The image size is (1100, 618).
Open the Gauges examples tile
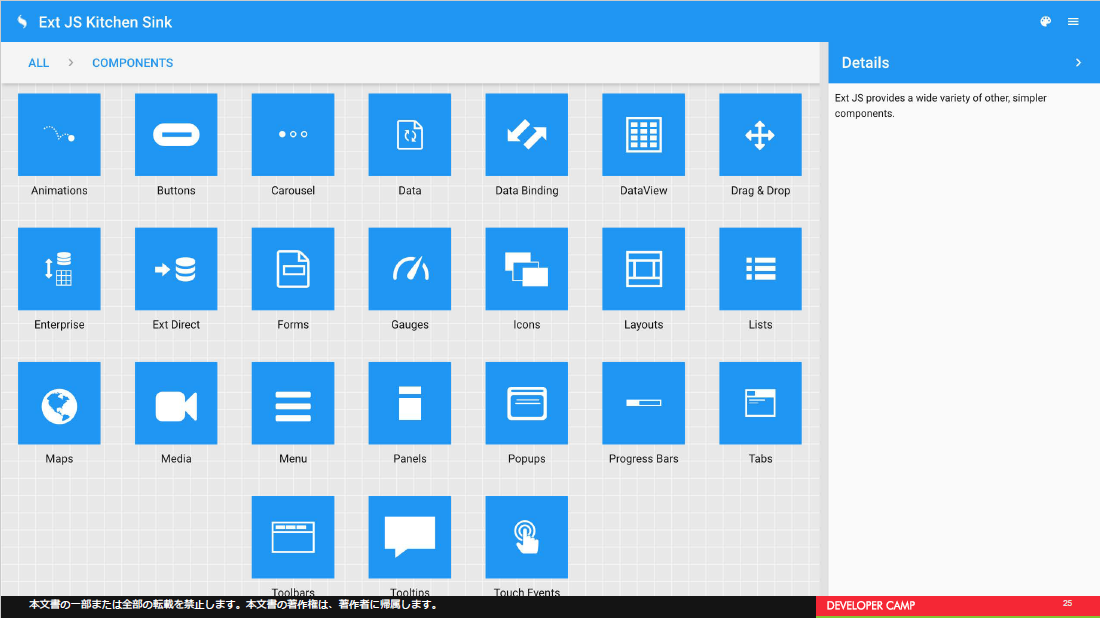pos(410,269)
